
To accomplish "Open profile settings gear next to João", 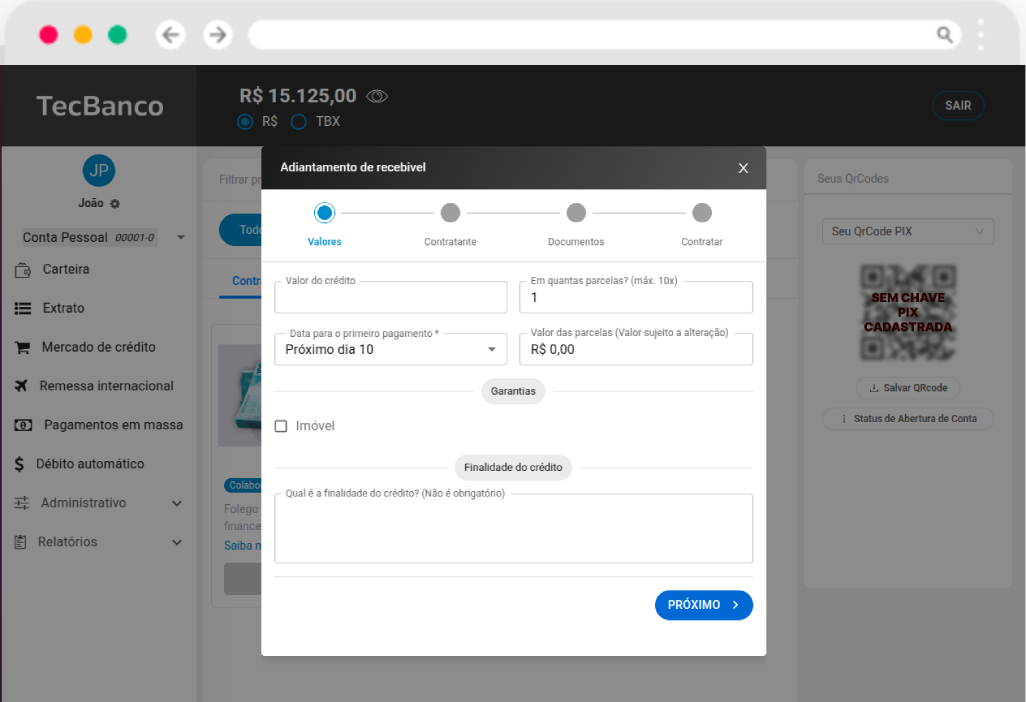I will point(115,204).
